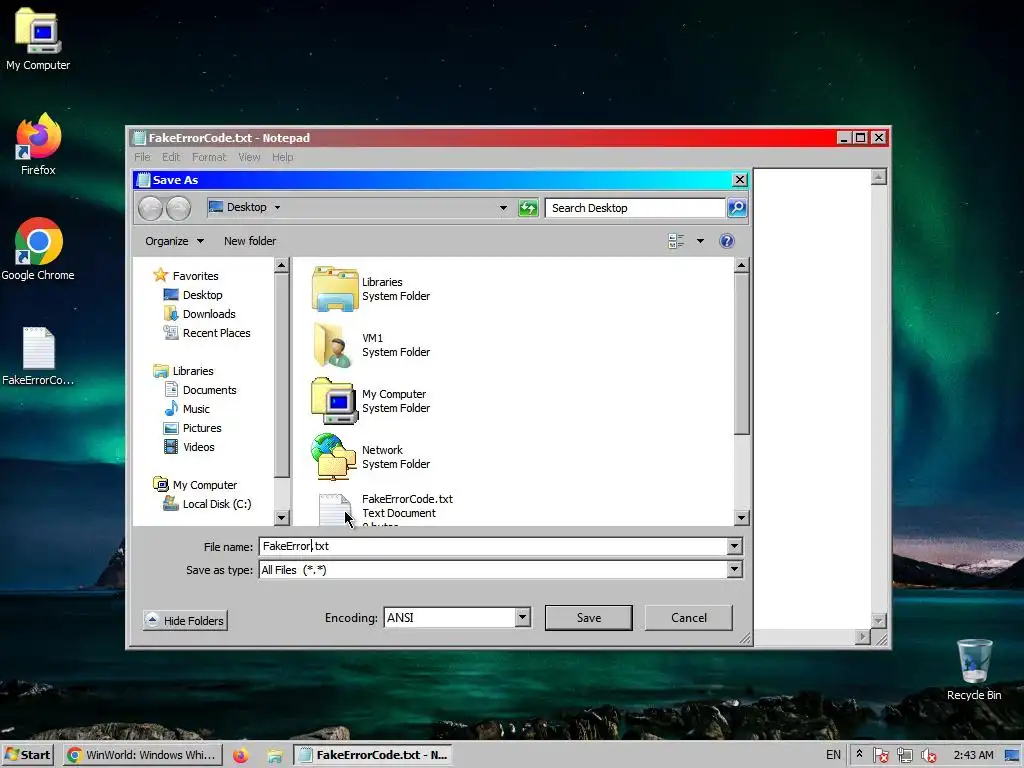Open the File name dropdown arrow
1024x768 pixels.
click(734, 546)
